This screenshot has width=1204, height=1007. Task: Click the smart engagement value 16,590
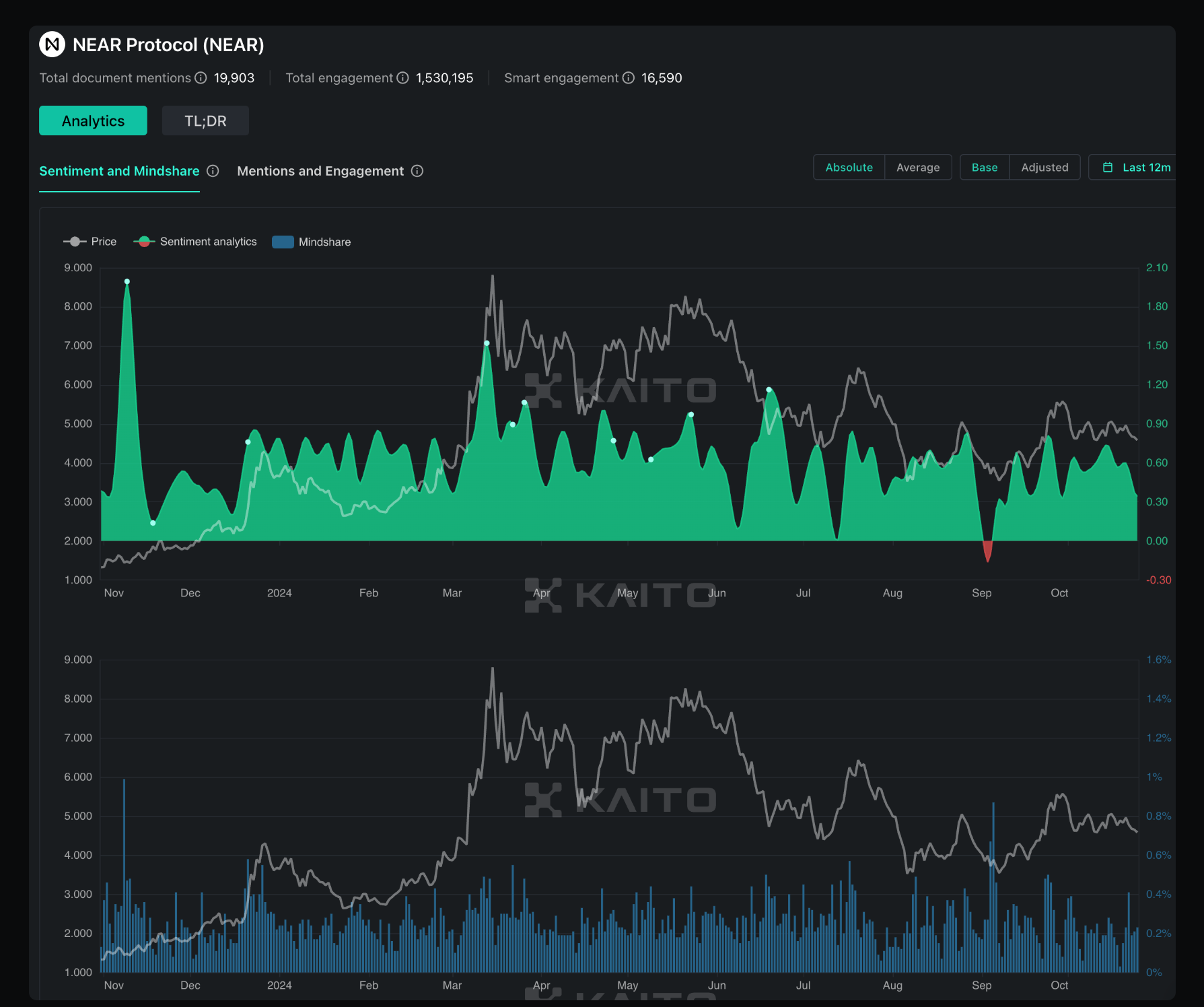(x=662, y=78)
